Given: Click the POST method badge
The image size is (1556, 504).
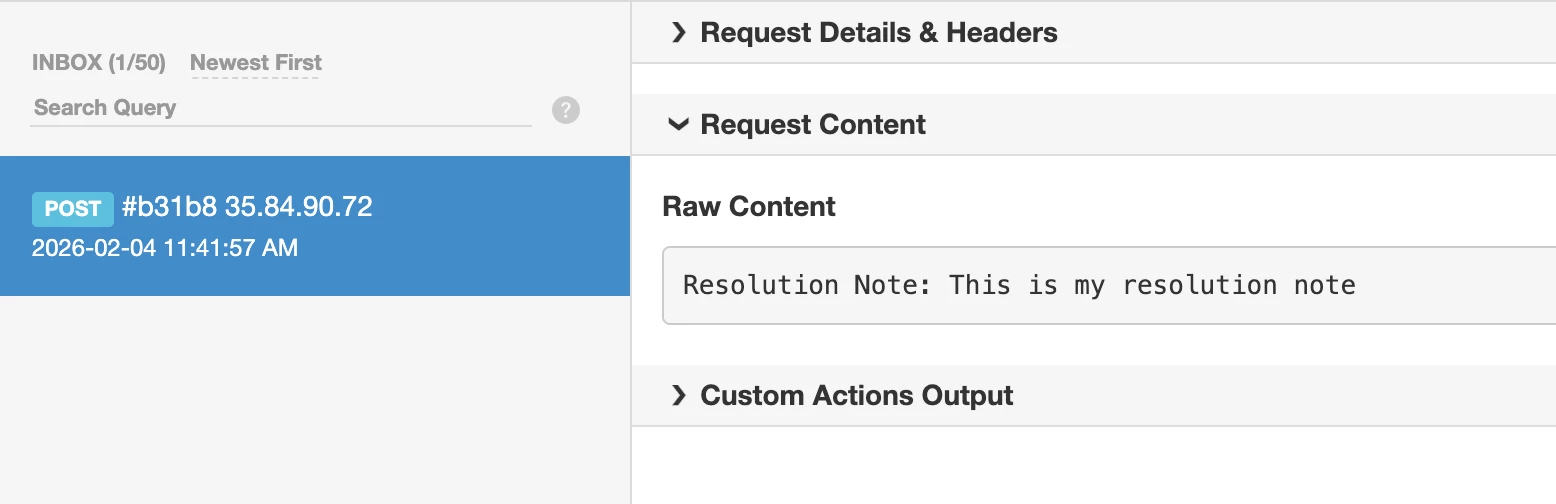Looking at the screenshot, I should [73, 208].
